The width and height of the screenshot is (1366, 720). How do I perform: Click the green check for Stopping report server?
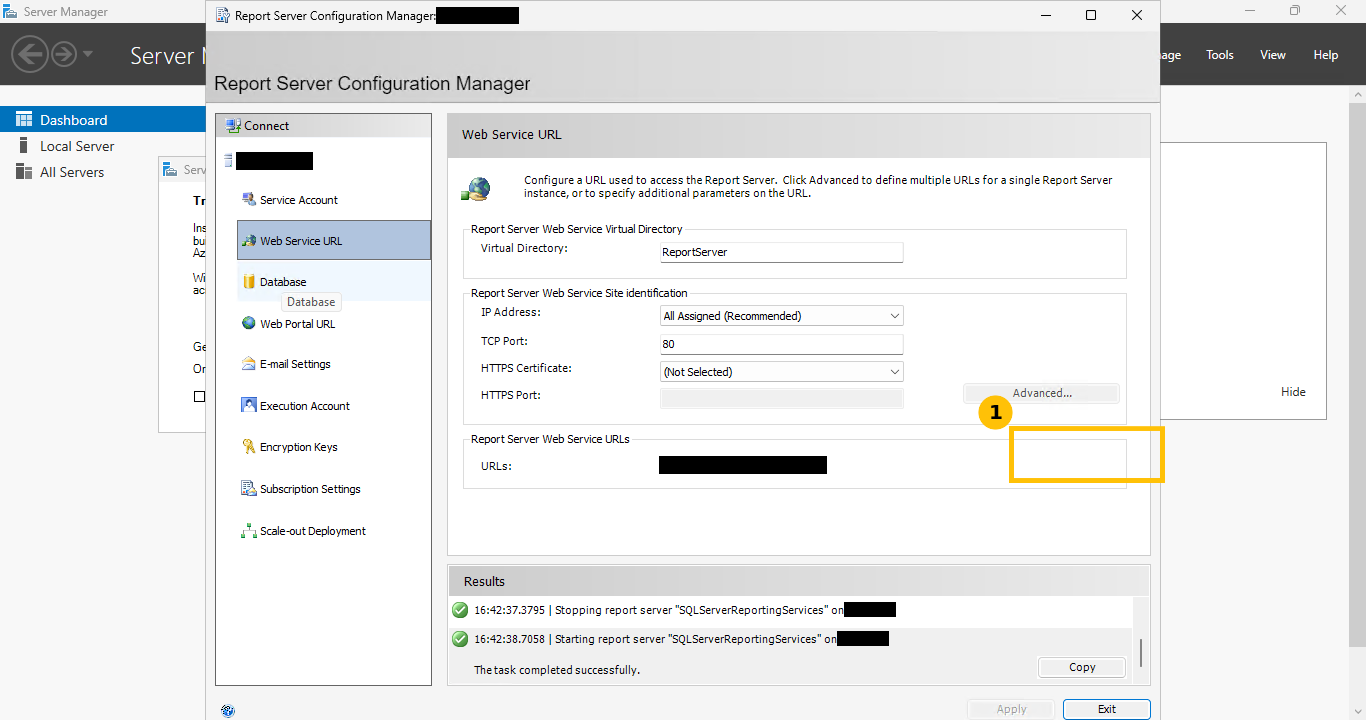tap(460, 610)
